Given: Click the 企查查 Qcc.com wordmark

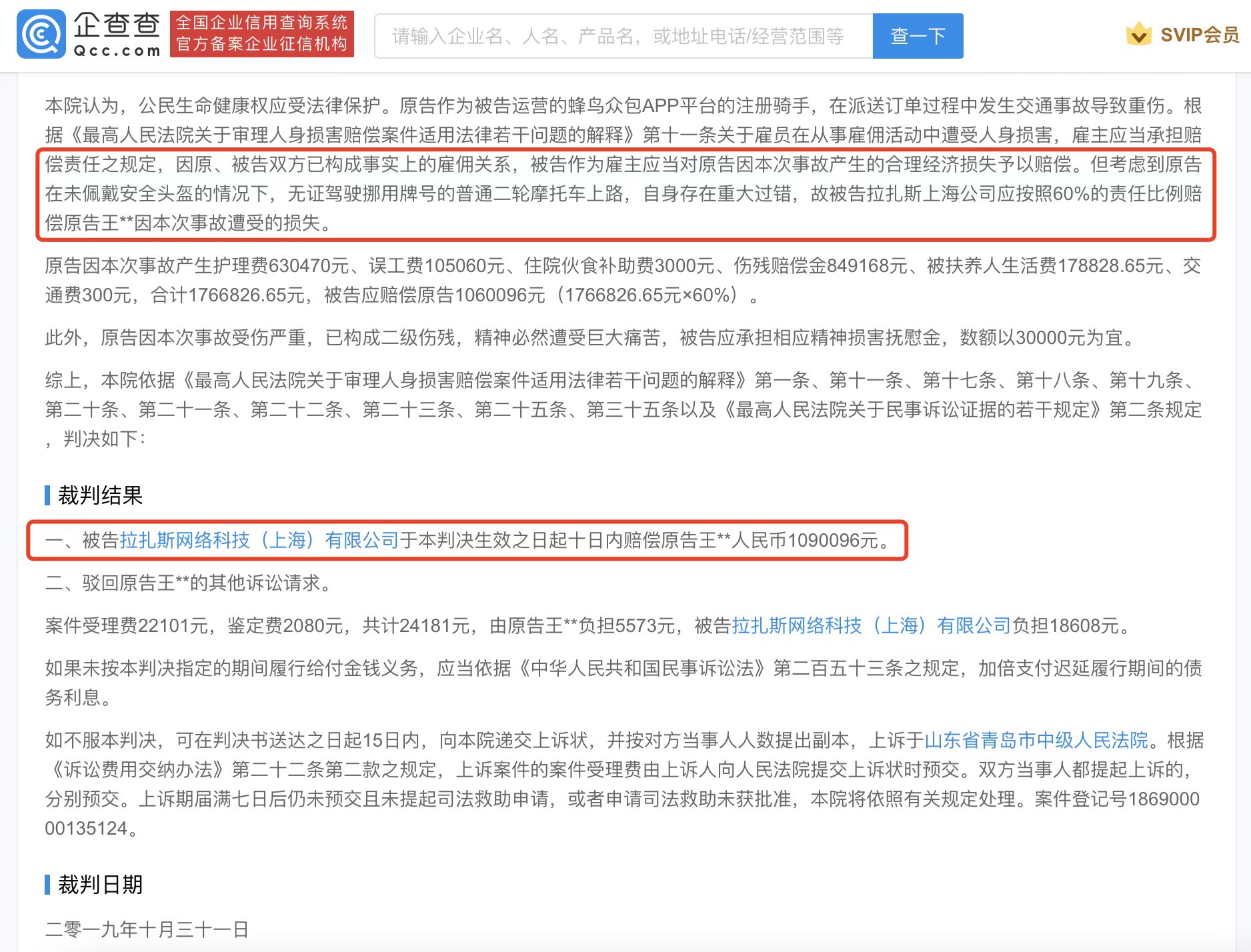Looking at the screenshot, I should coord(117,35).
